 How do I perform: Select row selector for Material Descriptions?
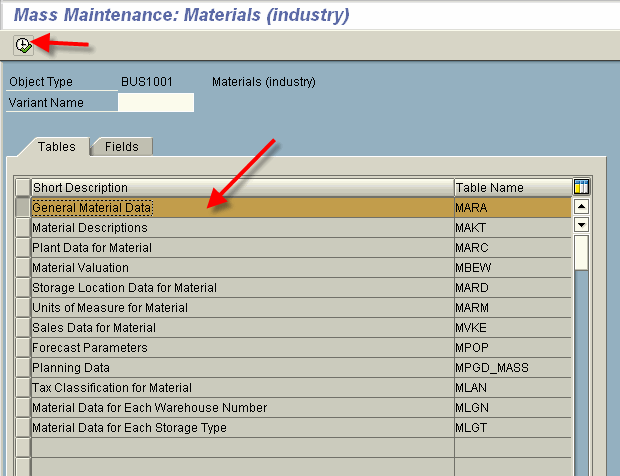[x=23, y=228]
